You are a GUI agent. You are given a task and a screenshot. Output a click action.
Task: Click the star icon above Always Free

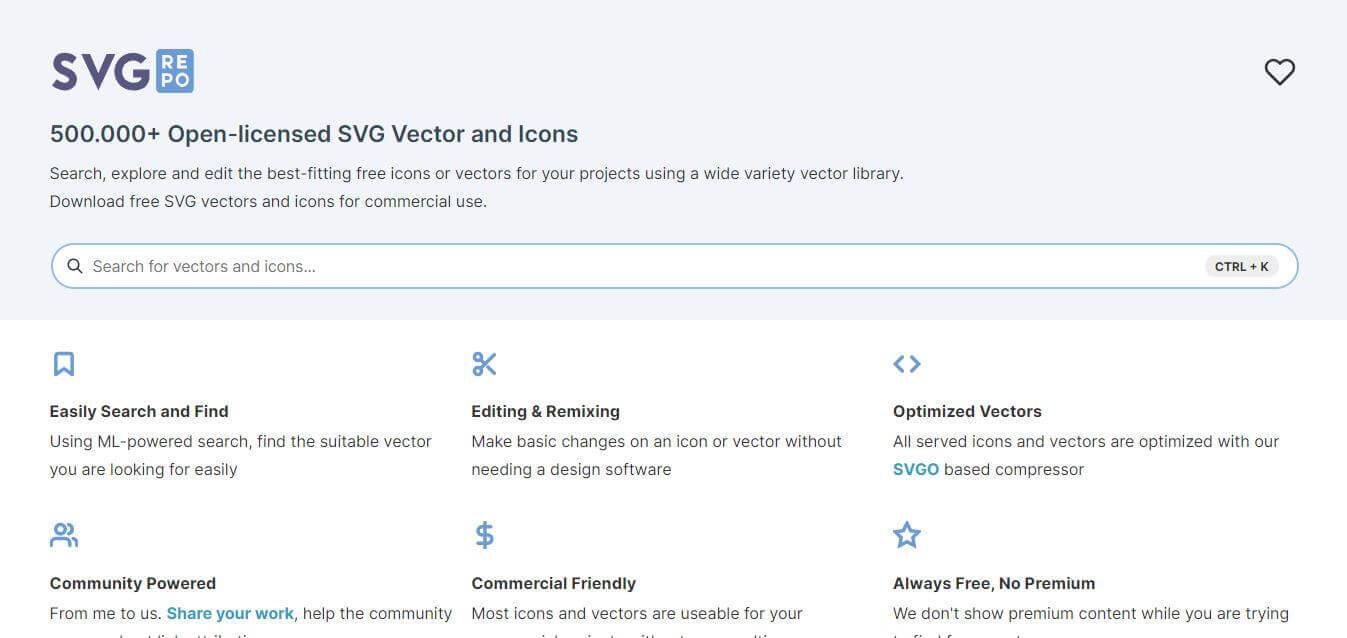pos(906,534)
